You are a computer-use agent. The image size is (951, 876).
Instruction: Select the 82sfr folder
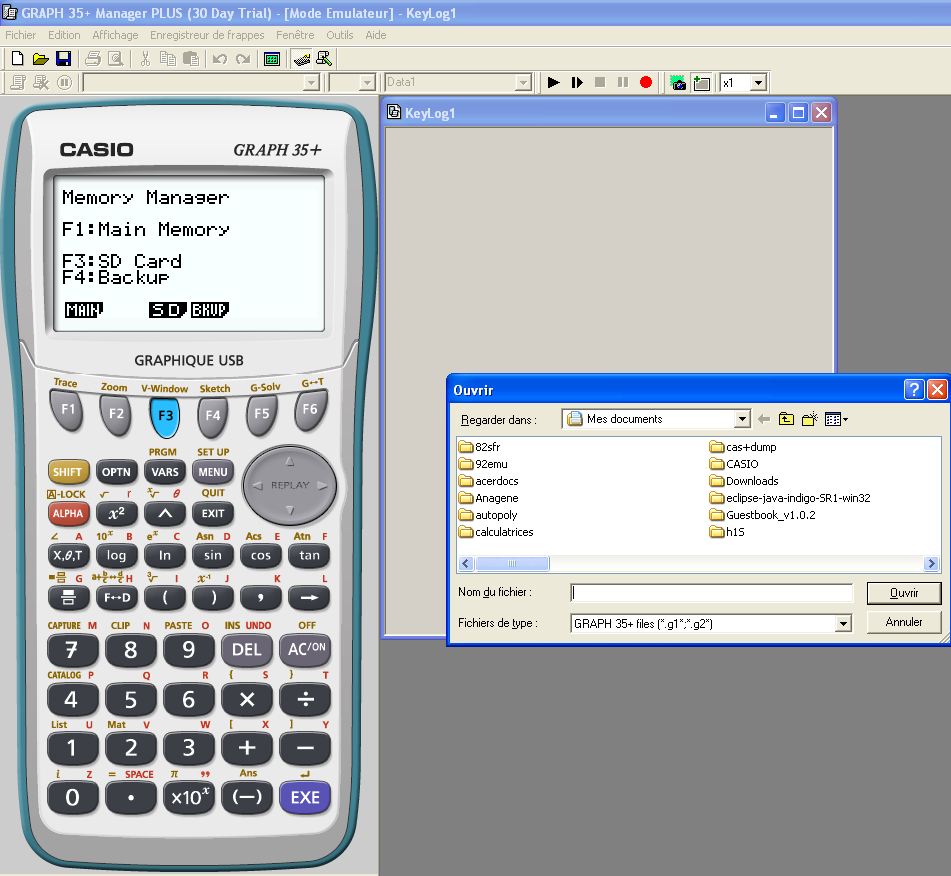coord(480,447)
